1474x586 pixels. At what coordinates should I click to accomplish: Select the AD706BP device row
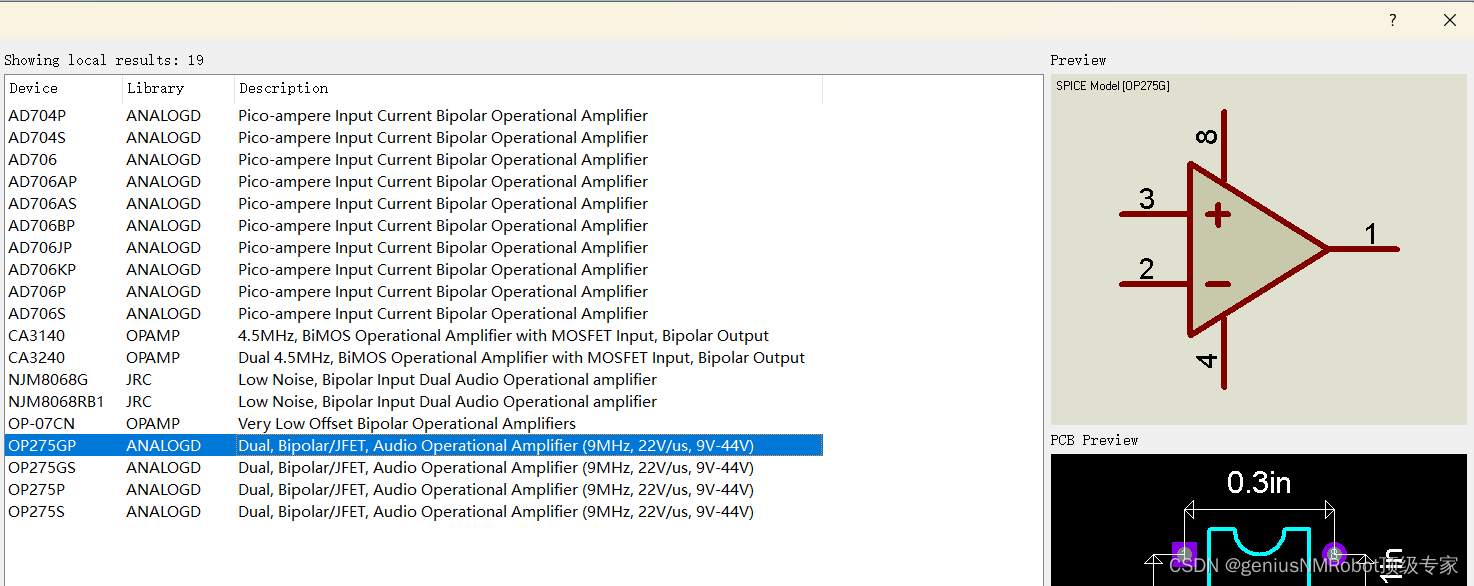coord(414,226)
